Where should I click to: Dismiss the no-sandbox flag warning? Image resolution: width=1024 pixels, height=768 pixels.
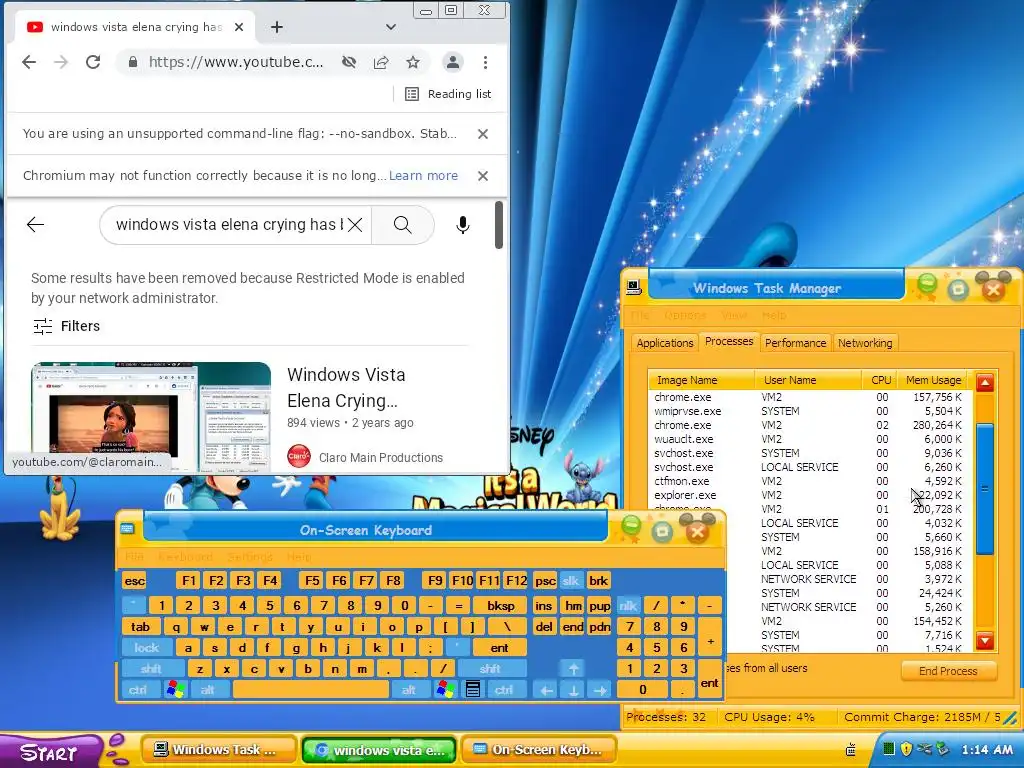483,134
